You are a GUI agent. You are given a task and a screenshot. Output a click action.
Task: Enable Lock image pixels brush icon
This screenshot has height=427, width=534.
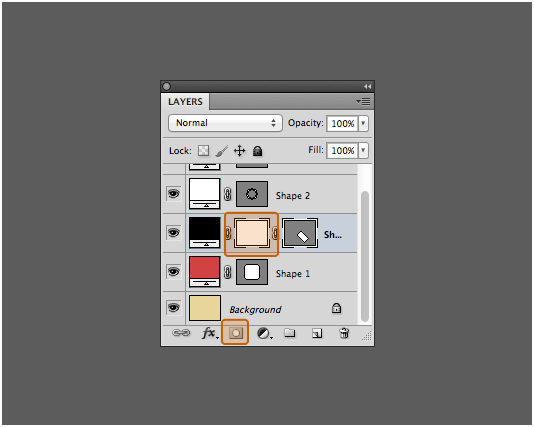[222, 151]
